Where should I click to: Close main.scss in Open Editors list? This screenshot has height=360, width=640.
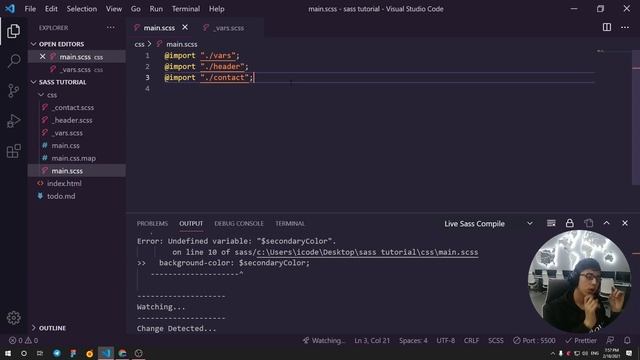point(42,56)
